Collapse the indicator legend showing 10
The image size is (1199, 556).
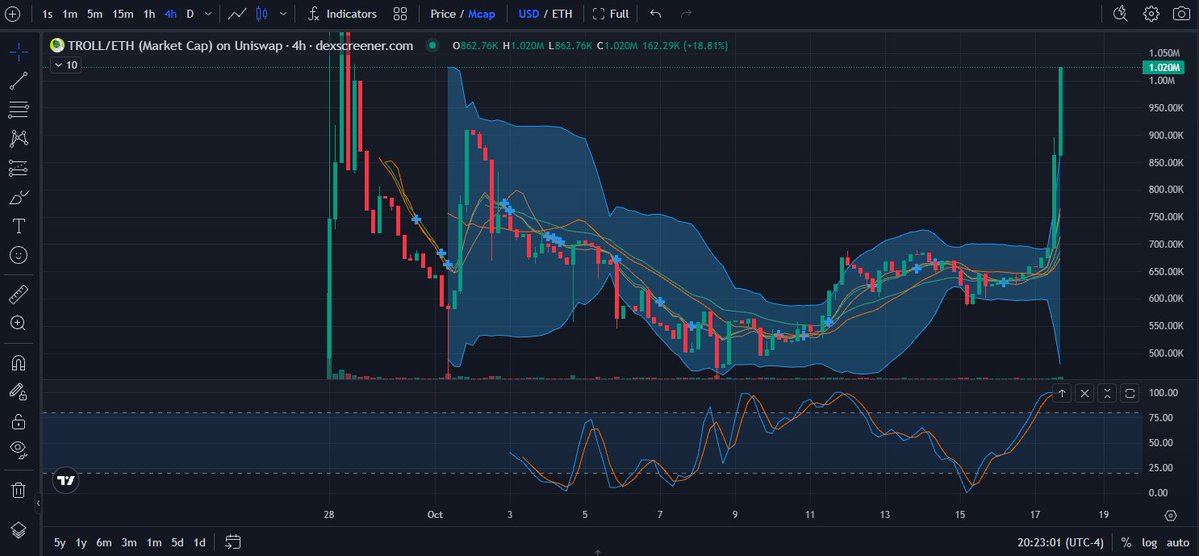tap(65, 66)
